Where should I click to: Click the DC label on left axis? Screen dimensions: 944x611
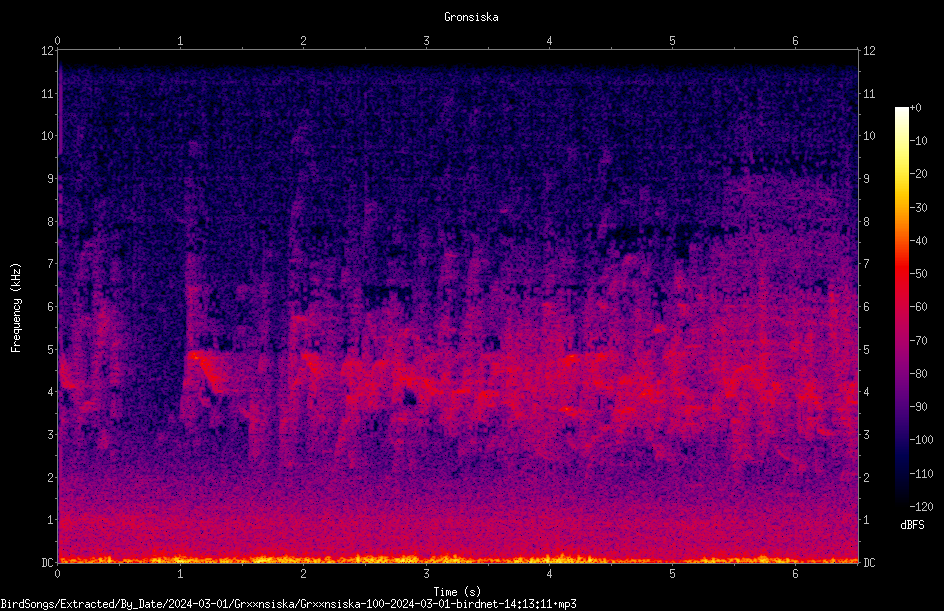[x=48, y=563]
